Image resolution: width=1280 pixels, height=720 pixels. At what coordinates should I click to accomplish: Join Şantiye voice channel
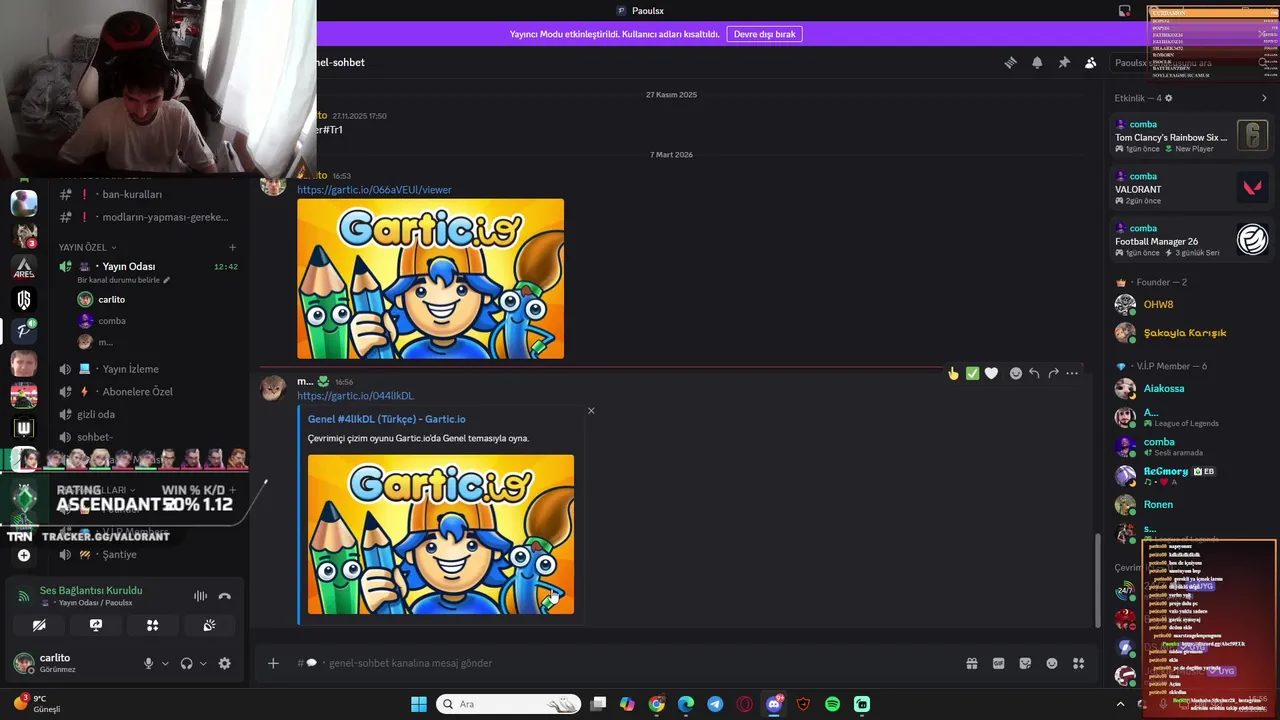(119, 554)
